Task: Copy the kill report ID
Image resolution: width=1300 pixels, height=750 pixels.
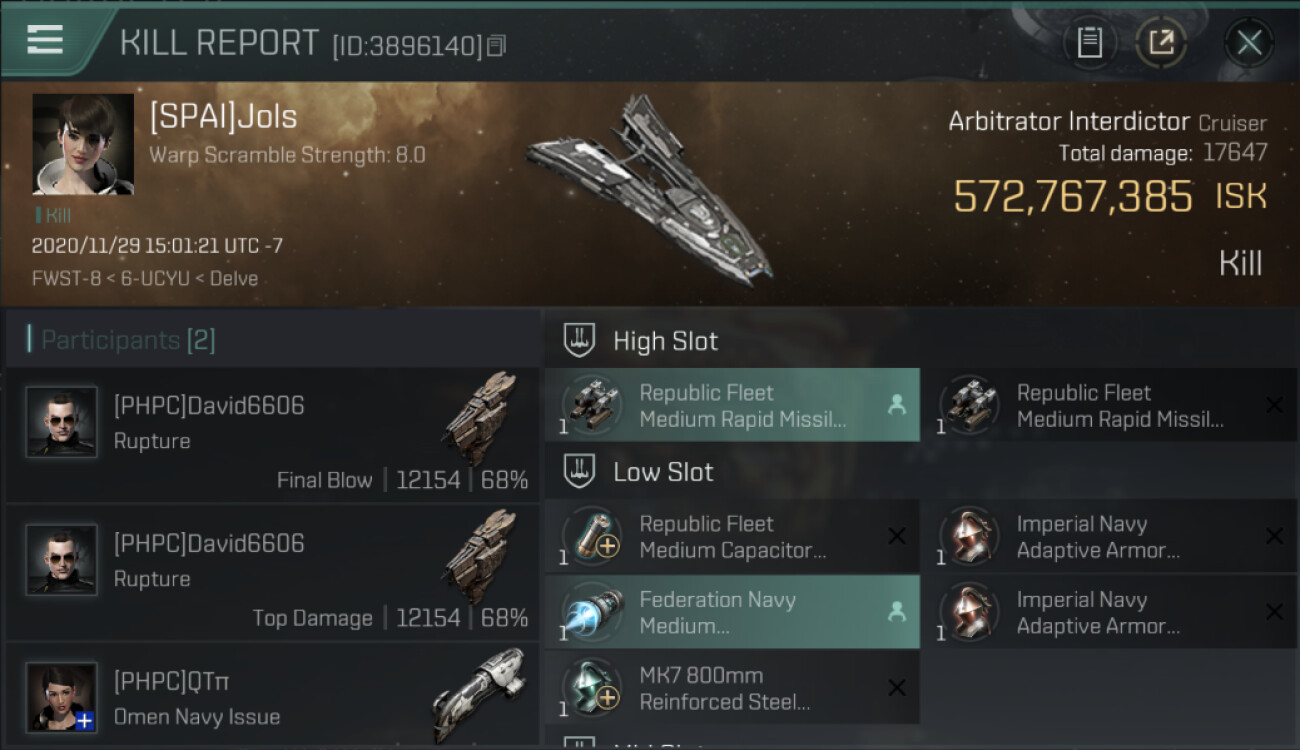Action: coord(497,45)
